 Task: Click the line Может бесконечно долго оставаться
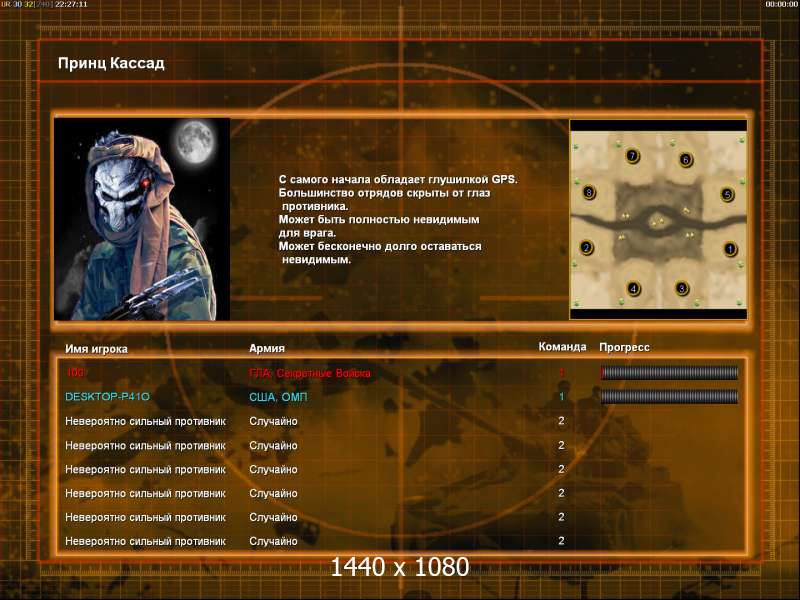click(x=380, y=246)
